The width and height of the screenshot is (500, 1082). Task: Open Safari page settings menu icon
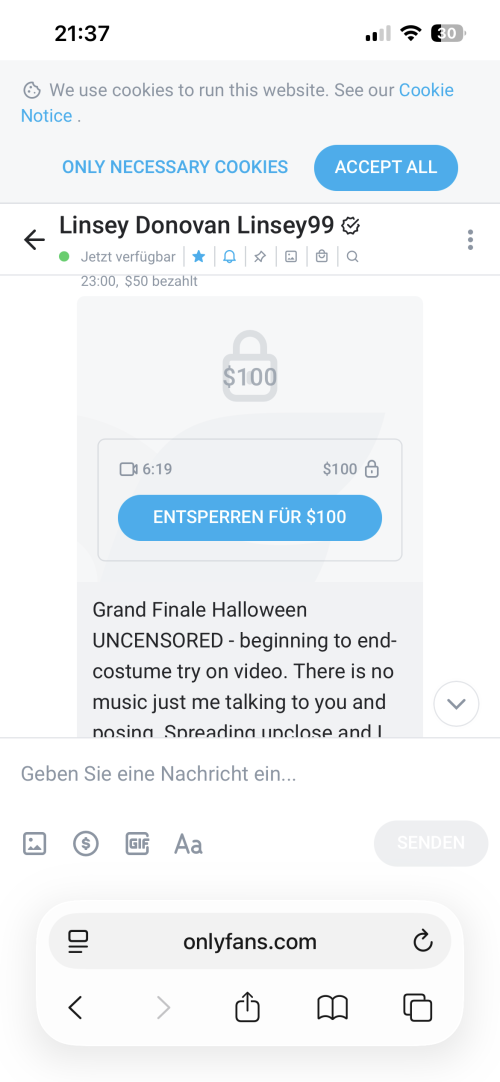79,942
